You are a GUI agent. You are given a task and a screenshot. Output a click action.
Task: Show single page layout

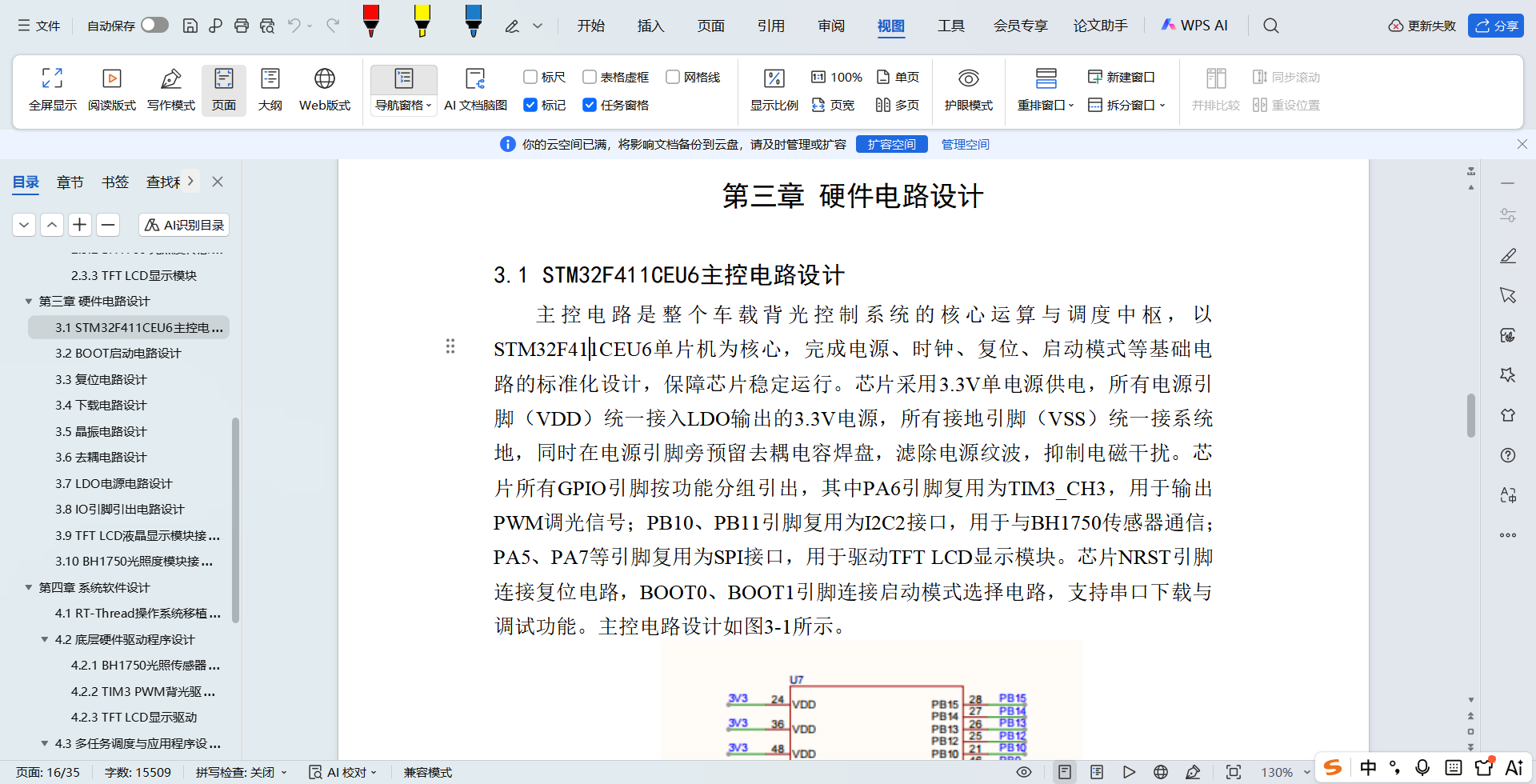(x=898, y=77)
